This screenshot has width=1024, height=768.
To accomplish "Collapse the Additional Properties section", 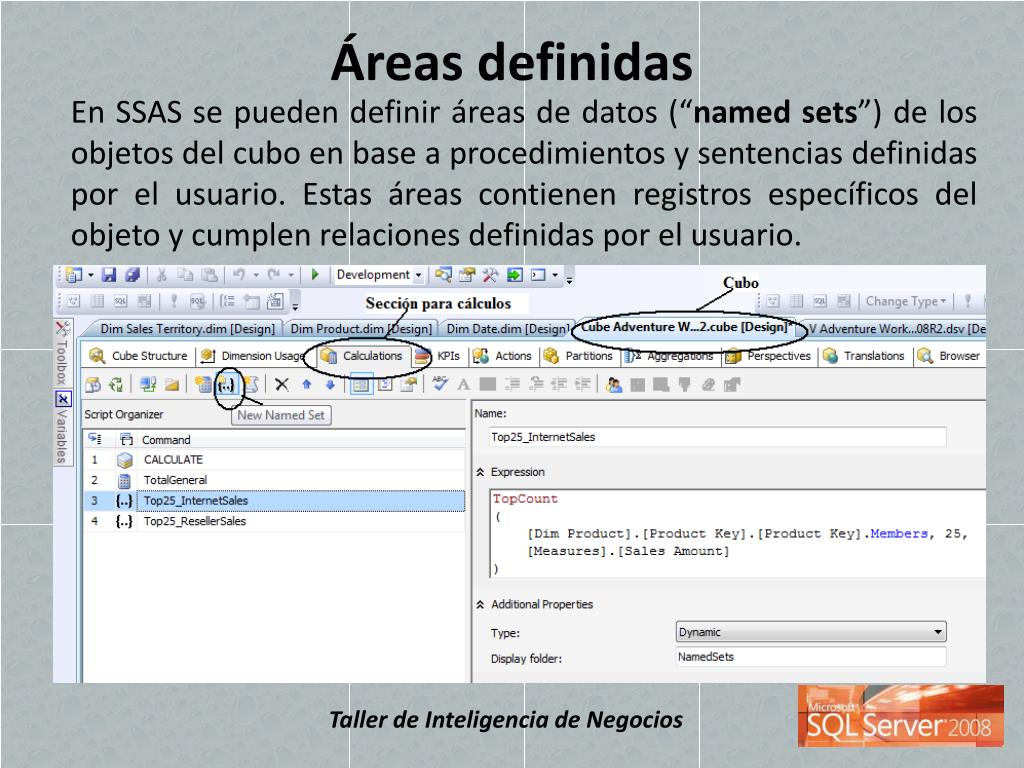I will [x=481, y=605].
